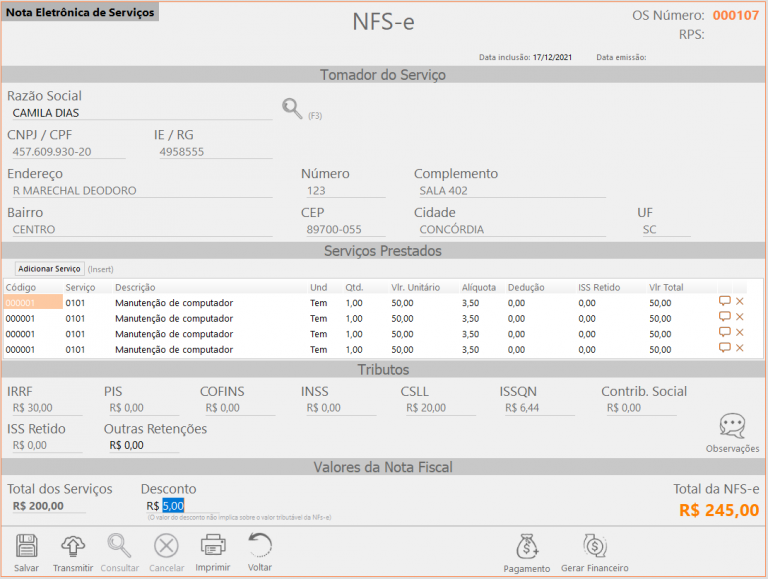Open the Pagamento money bag icon
Image resolution: width=768 pixels, height=579 pixels.
(527, 547)
